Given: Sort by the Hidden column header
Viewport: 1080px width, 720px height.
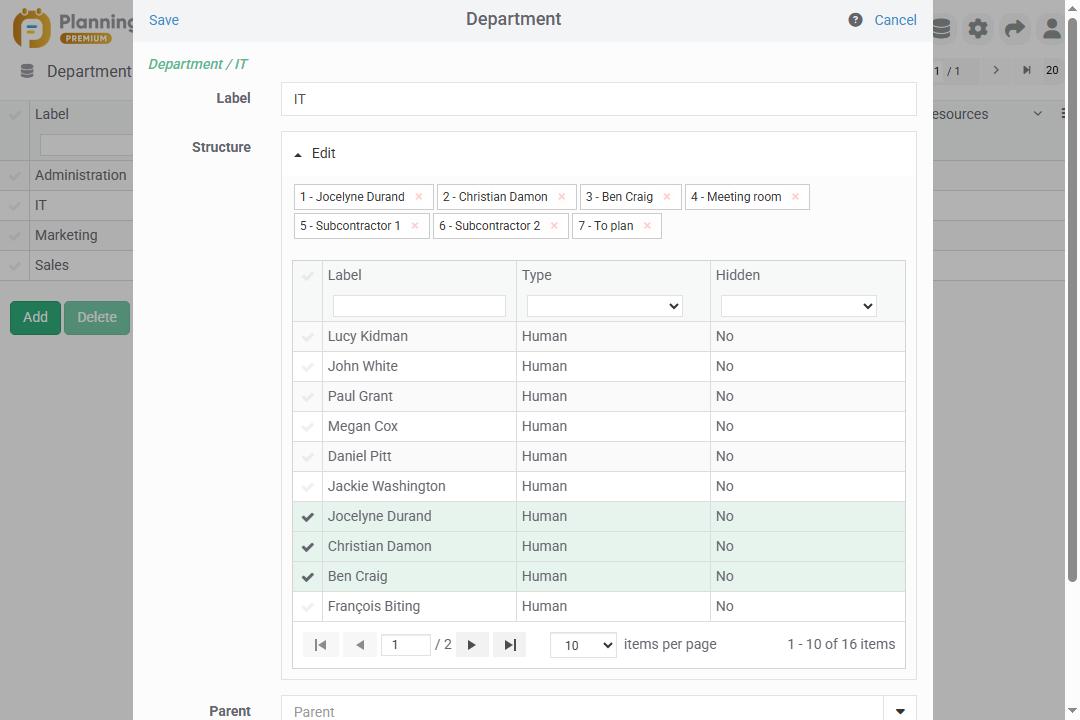Looking at the screenshot, I should (x=738, y=276).
